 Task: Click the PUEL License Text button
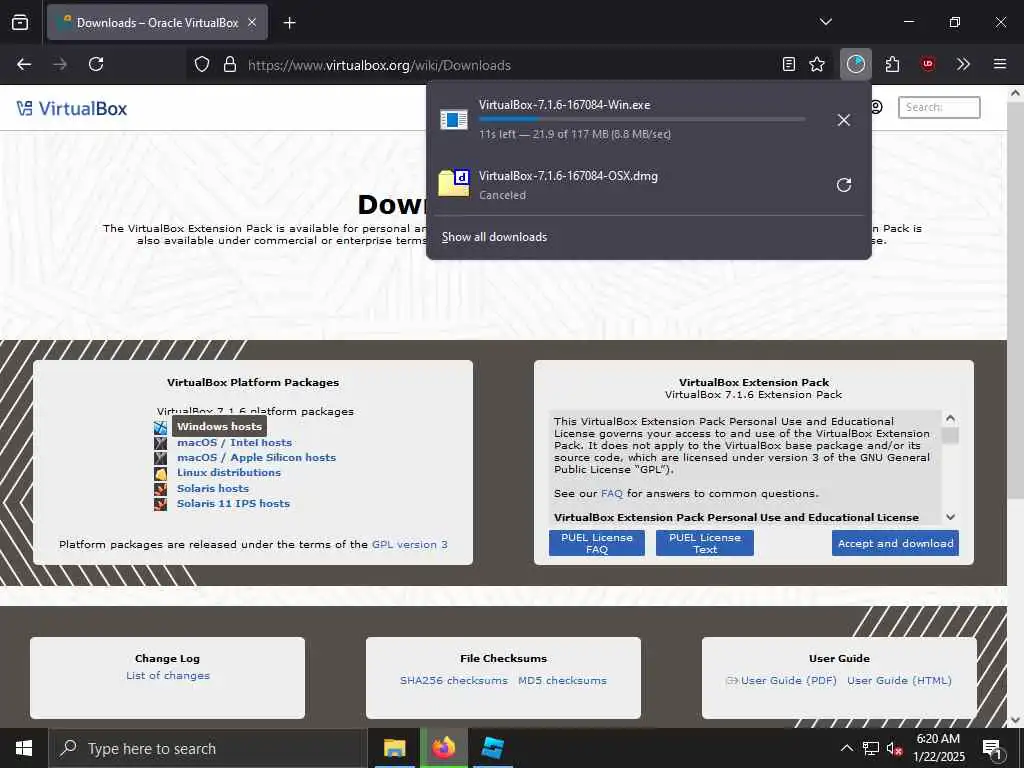pos(705,543)
